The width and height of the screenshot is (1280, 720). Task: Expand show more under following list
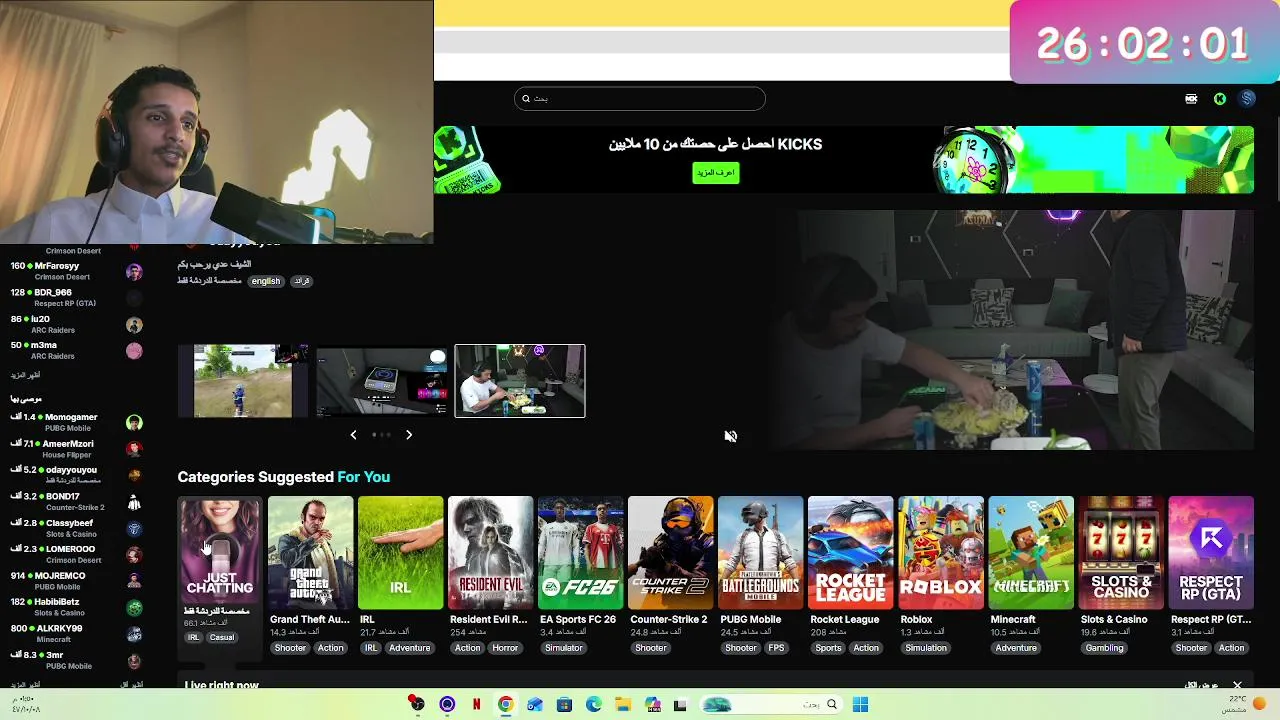(25, 375)
